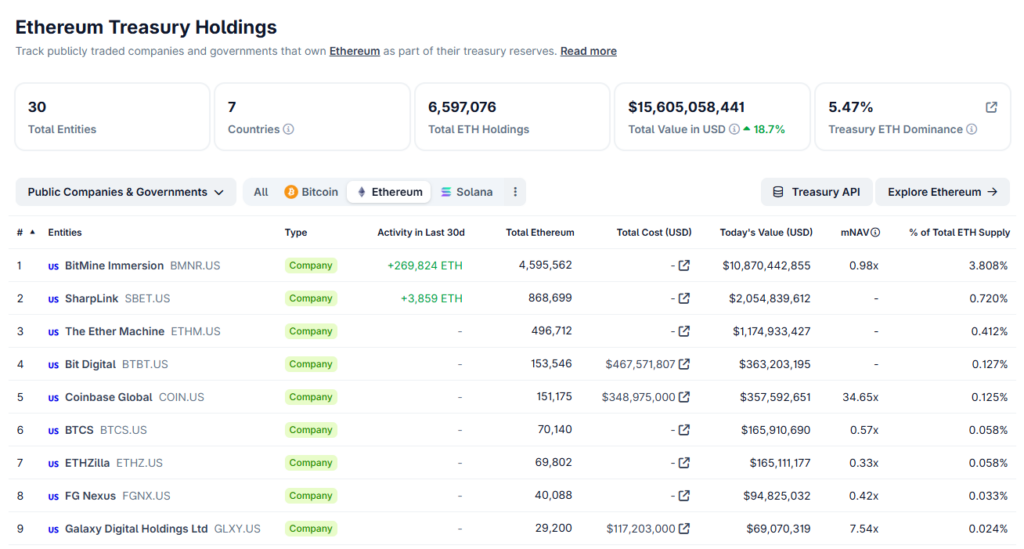
Task: Open BTCS total cost source link icon
Action: coord(684,430)
